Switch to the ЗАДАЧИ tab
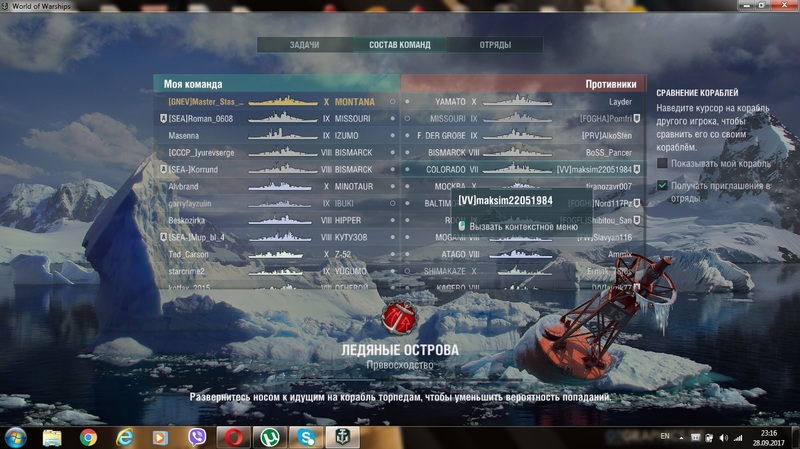The width and height of the screenshot is (800, 449). pos(305,45)
